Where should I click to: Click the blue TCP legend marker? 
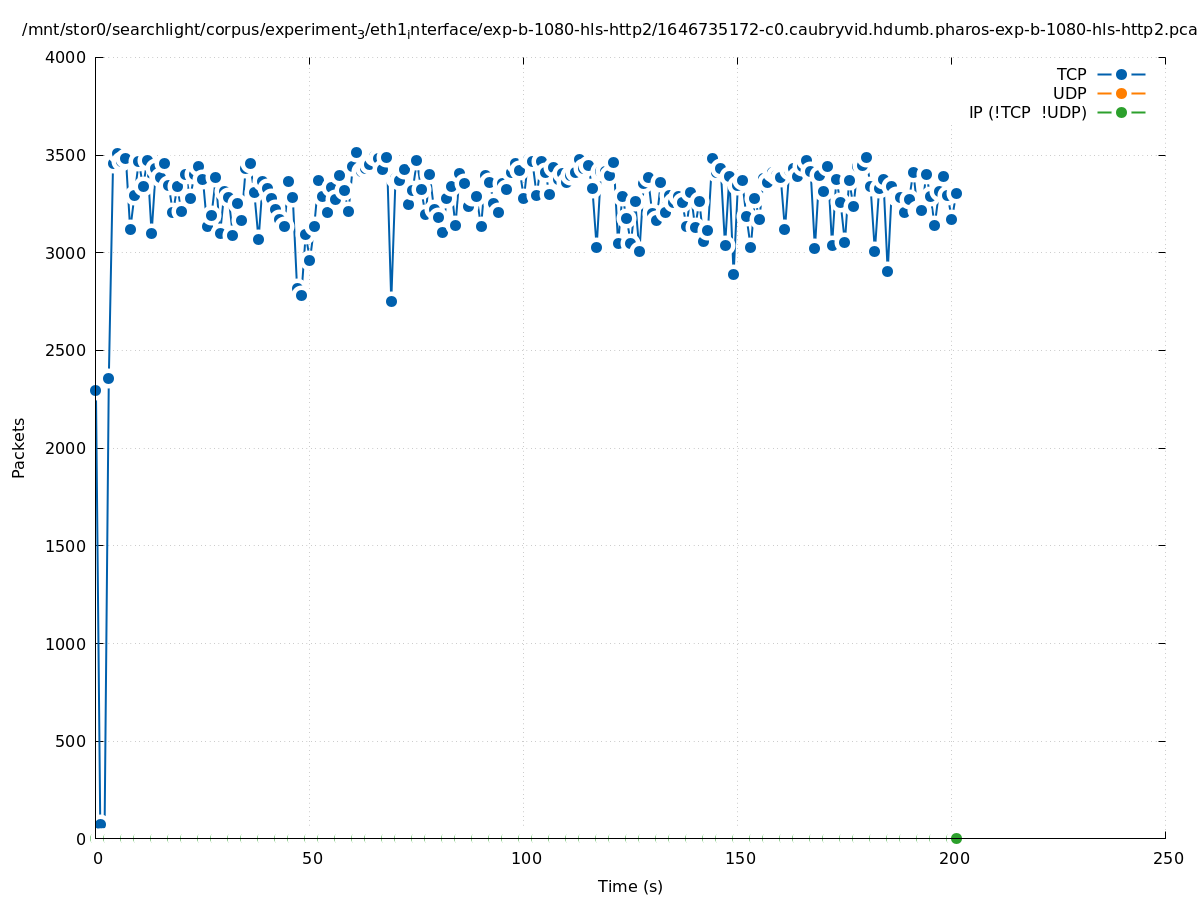point(1121,74)
